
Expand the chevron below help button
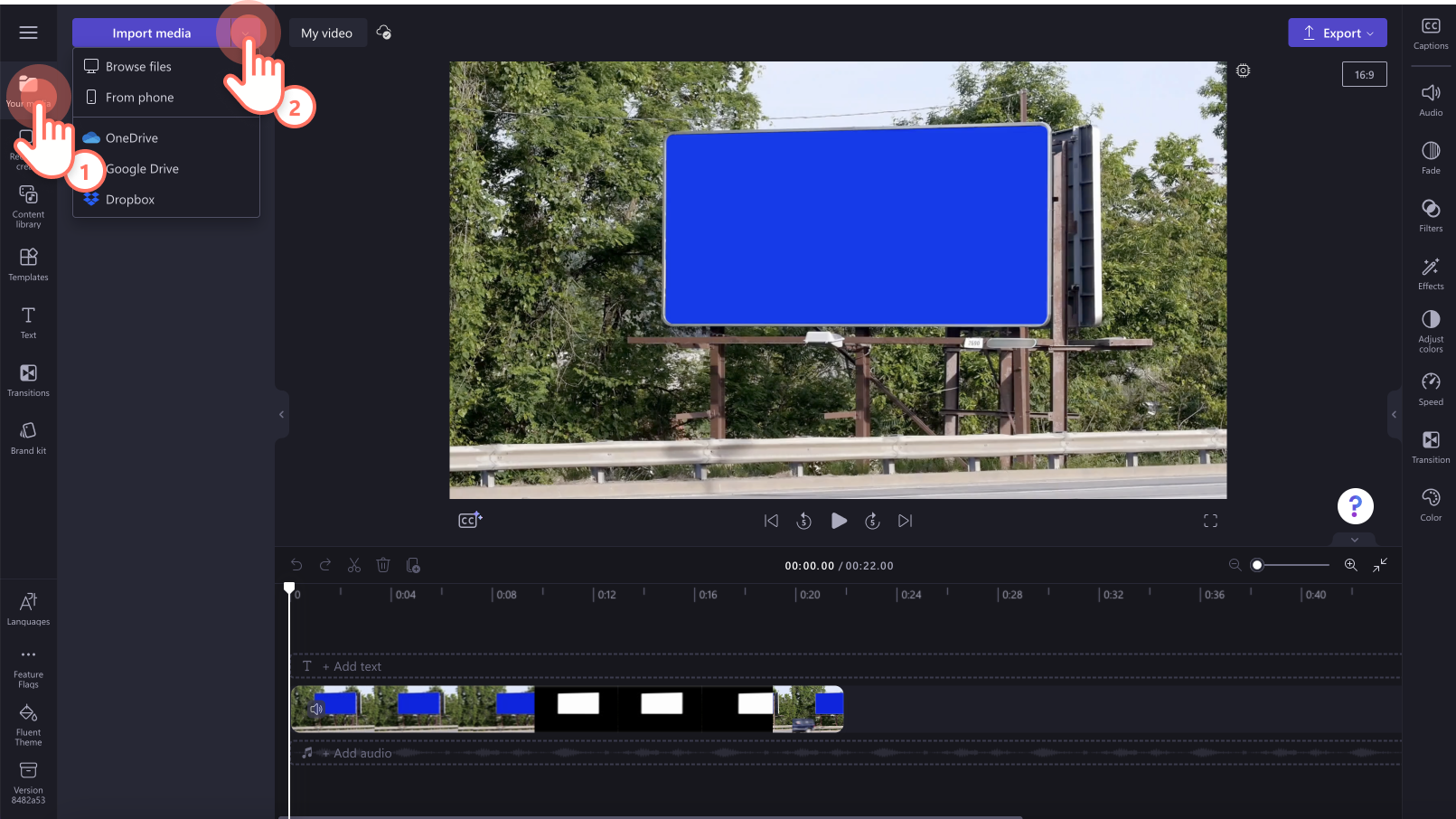1354,540
